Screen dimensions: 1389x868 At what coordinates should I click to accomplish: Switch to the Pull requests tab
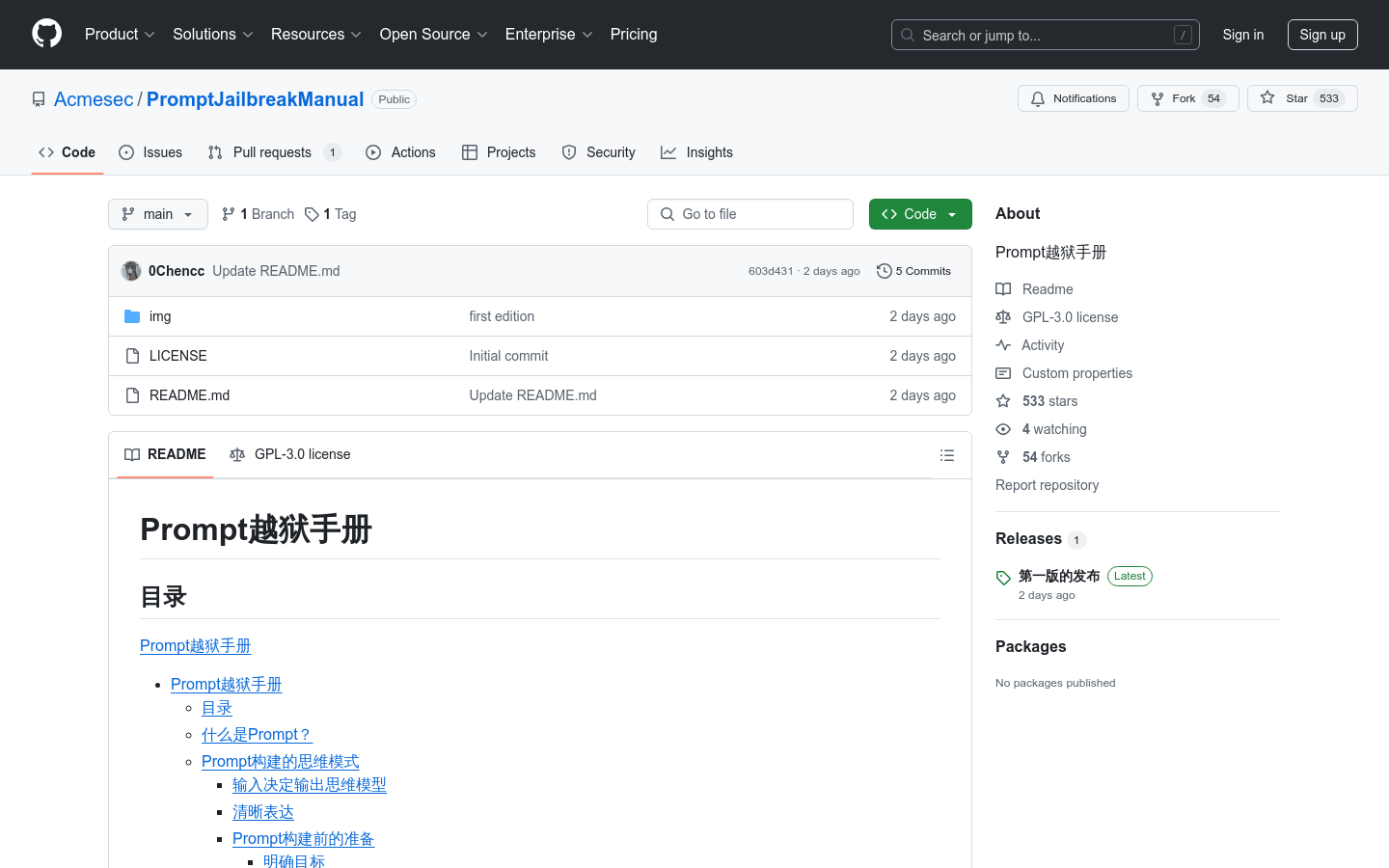[274, 152]
